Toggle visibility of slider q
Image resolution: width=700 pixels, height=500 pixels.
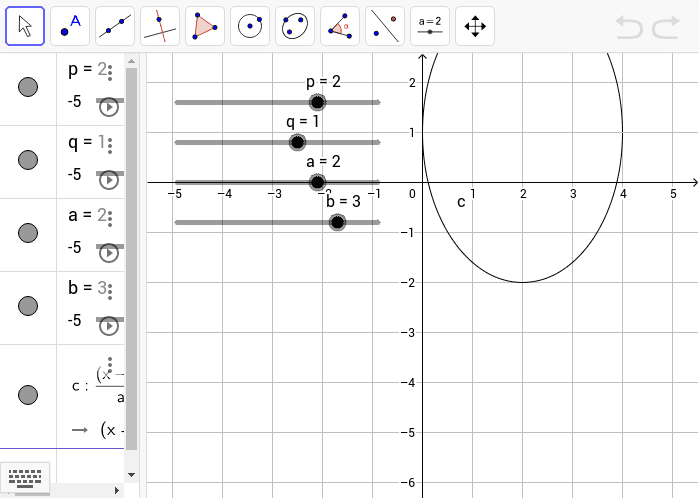coord(28,160)
